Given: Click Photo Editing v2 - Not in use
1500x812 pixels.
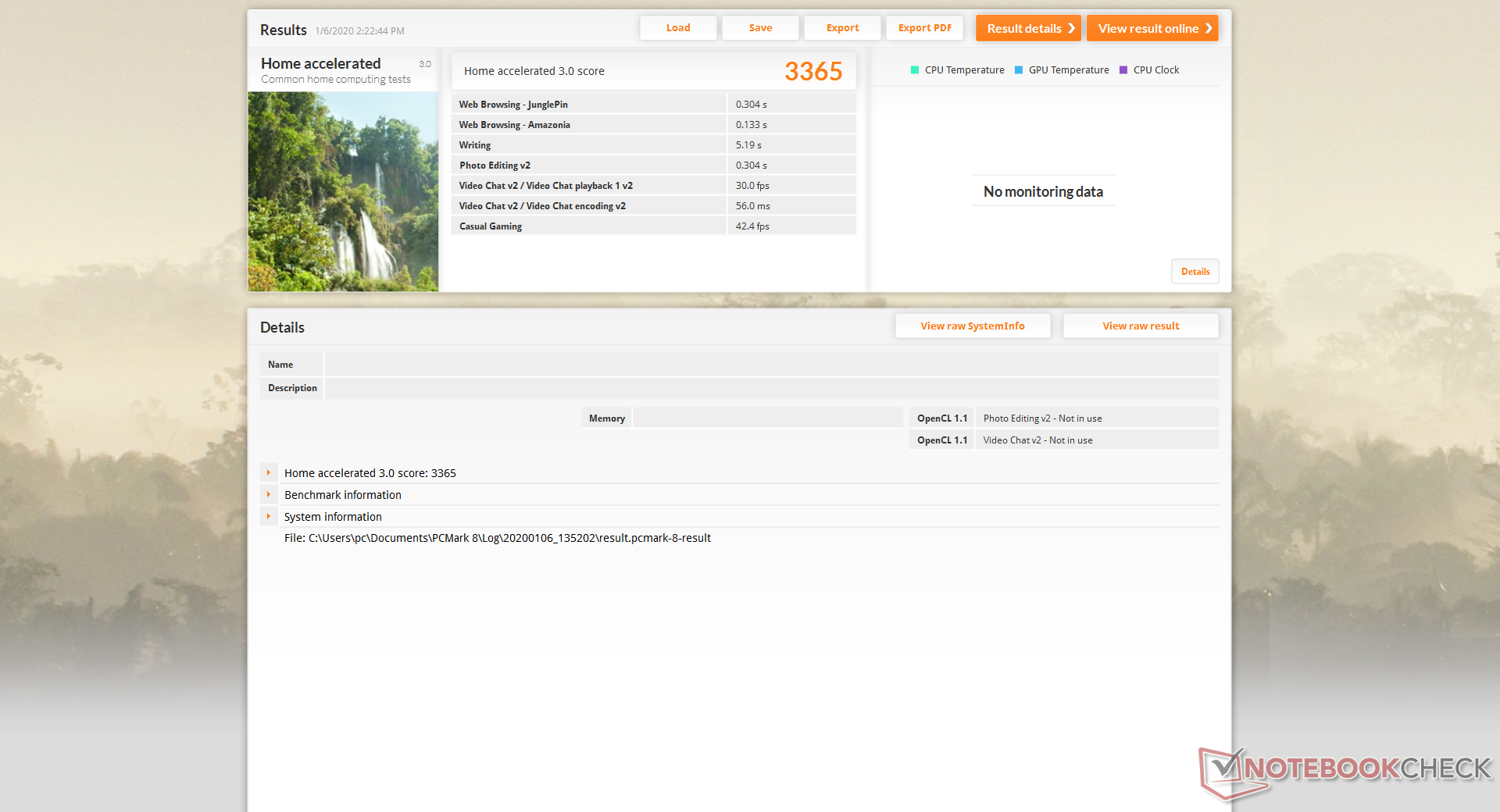Looking at the screenshot, I should (1042, 418).
